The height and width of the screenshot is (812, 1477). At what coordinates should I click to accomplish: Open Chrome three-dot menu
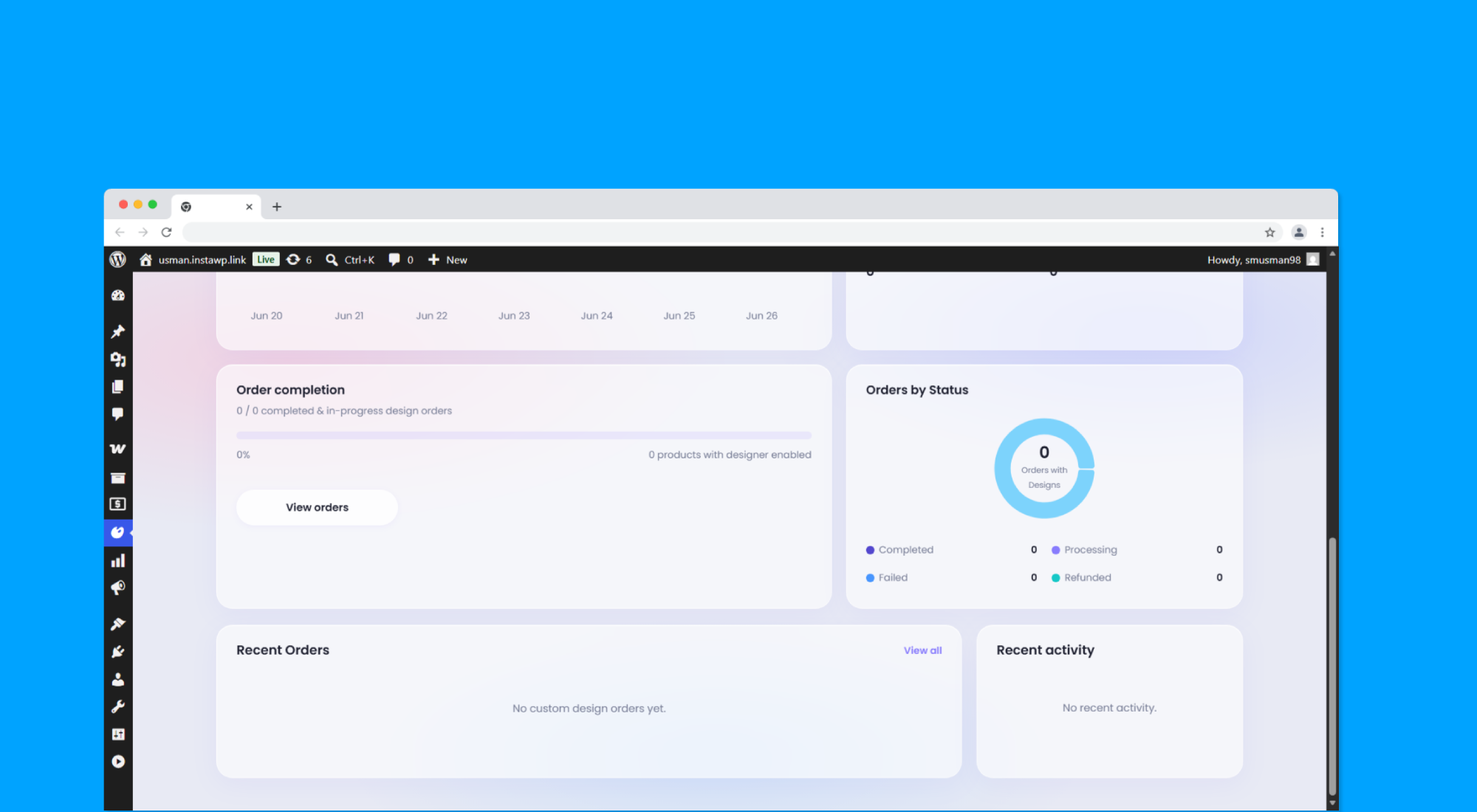tap(1322, 233)
